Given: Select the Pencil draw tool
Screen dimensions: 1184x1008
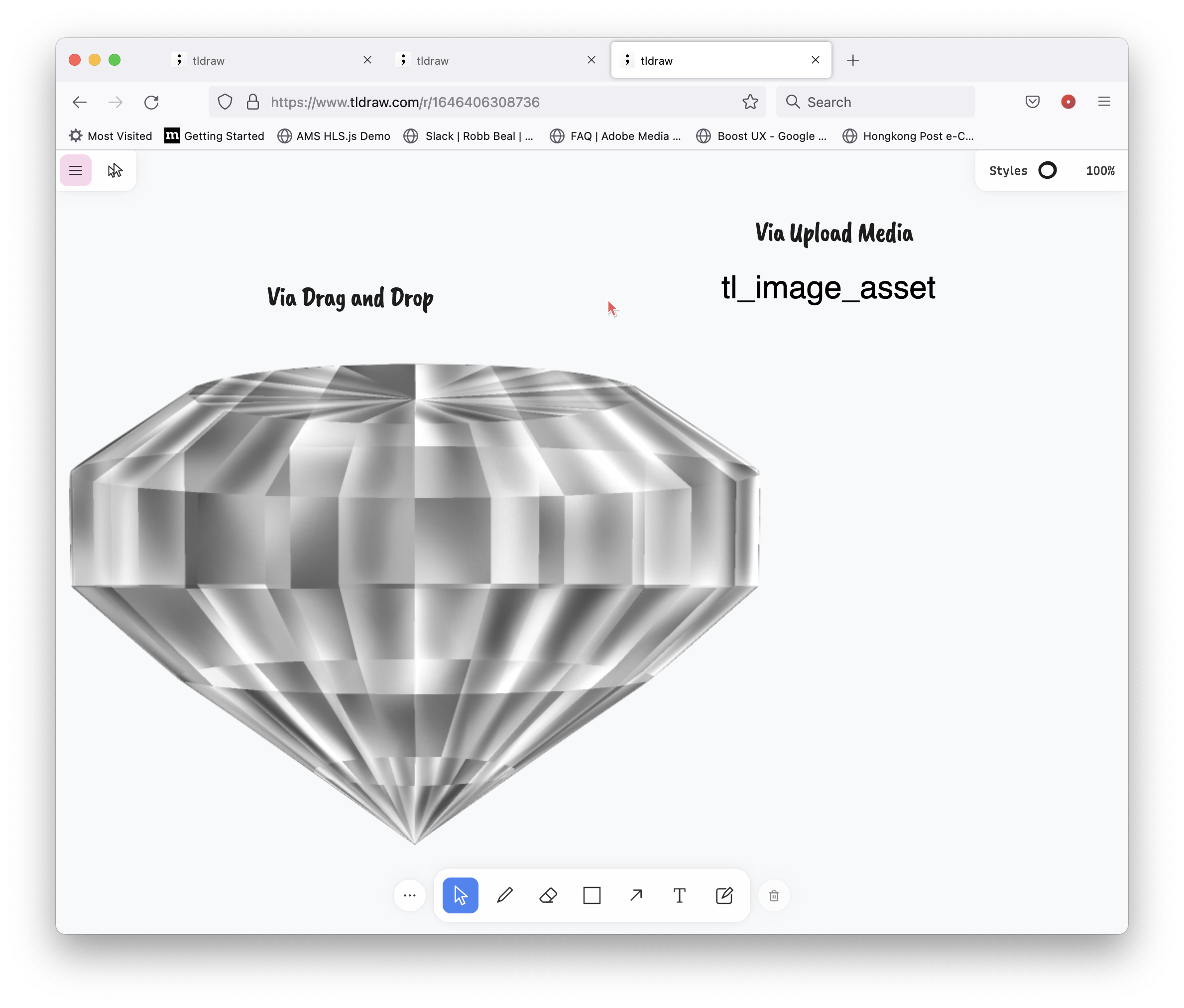Looking at the screenshot, I should pos(504,895).
